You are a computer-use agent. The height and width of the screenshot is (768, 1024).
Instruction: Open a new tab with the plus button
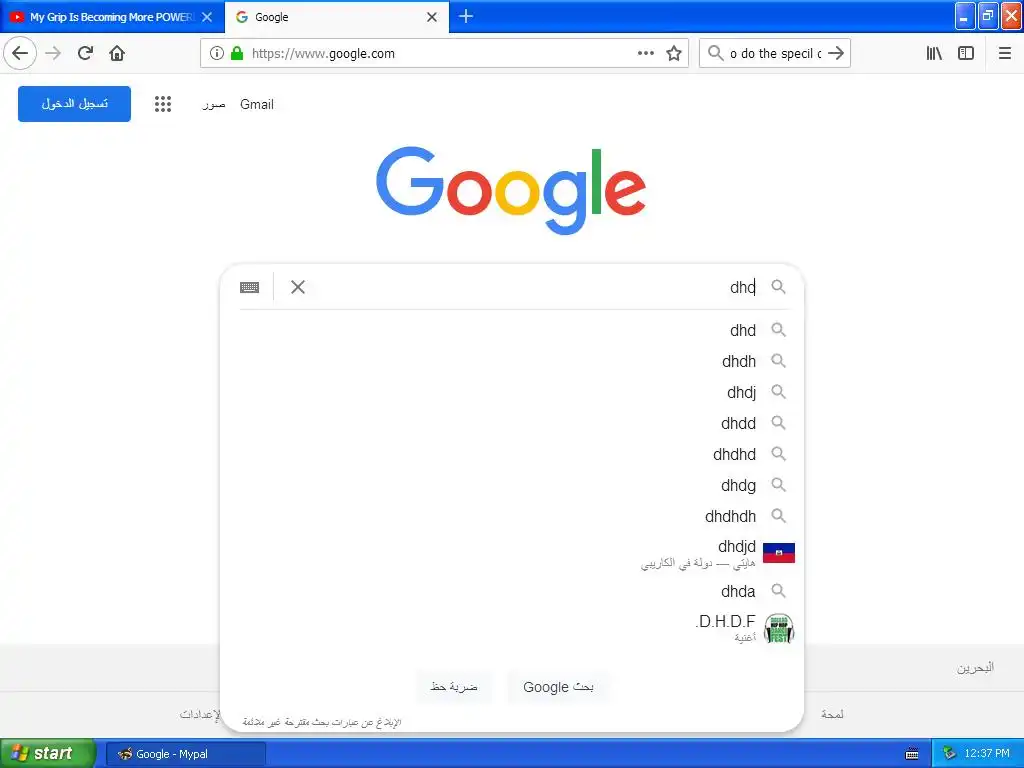point(466,16)
